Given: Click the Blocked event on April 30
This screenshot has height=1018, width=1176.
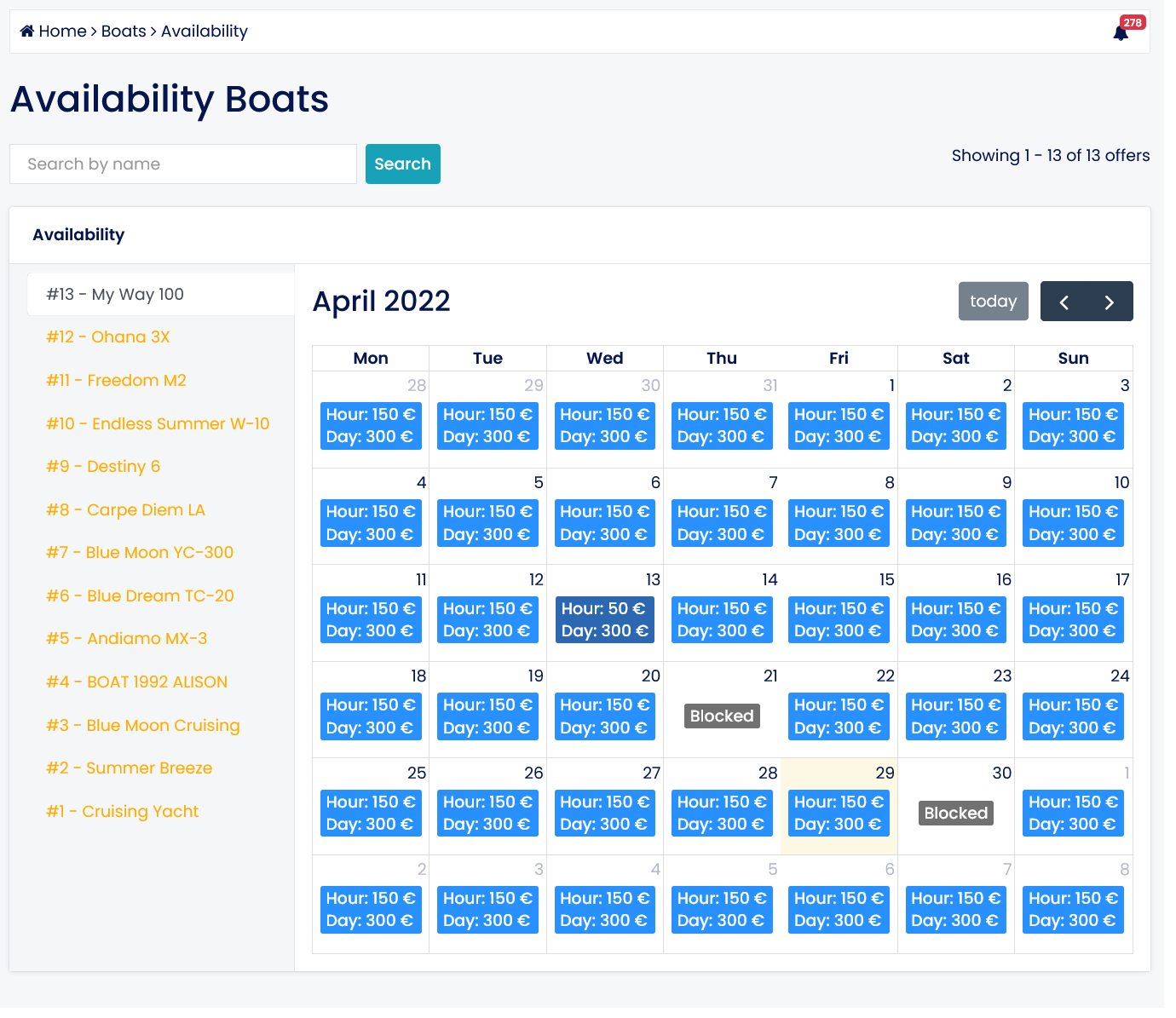Looking at the screenshot, I should (x=956, y=814).
